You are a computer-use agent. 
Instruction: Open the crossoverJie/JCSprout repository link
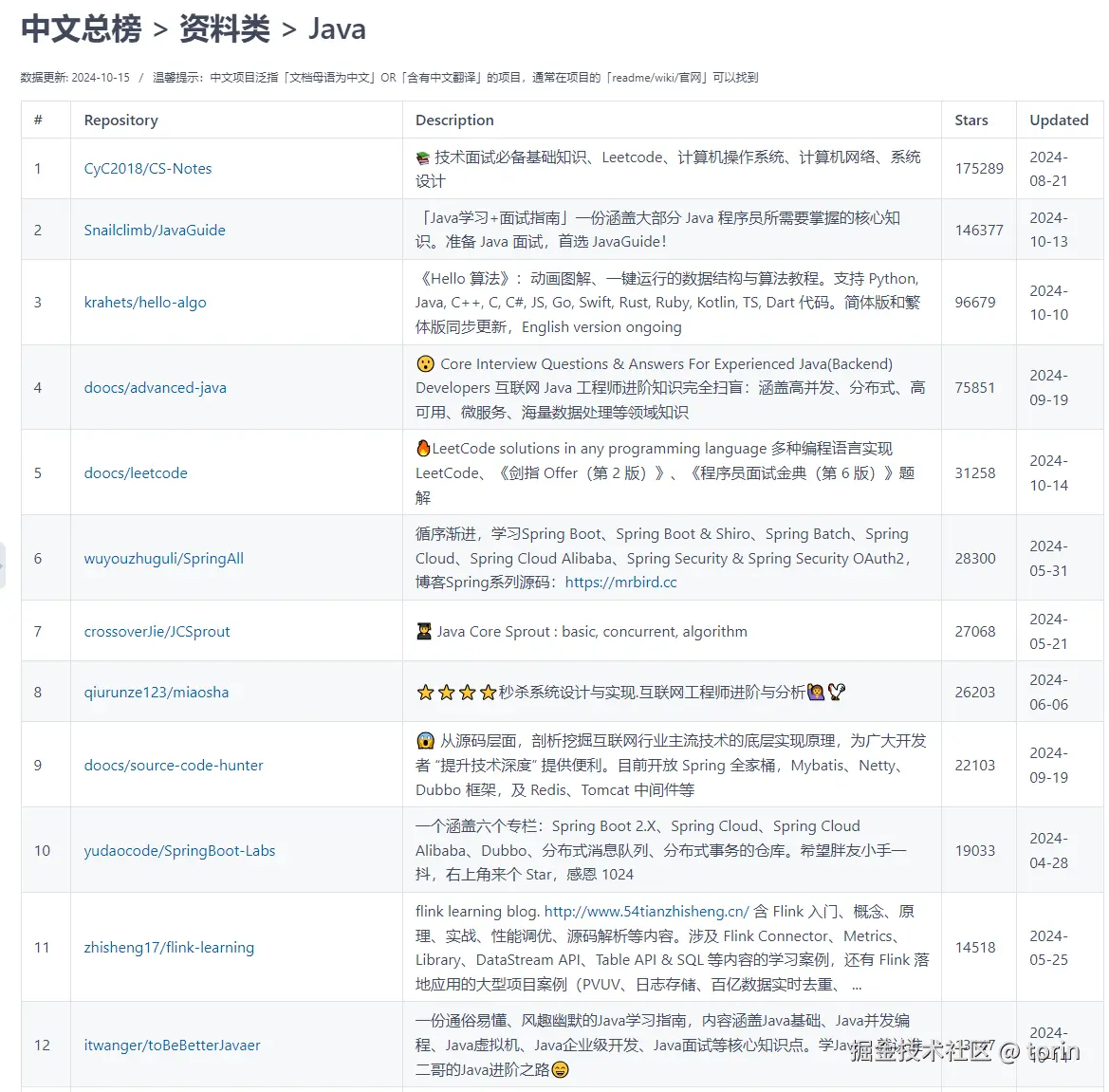click(157, 631)
